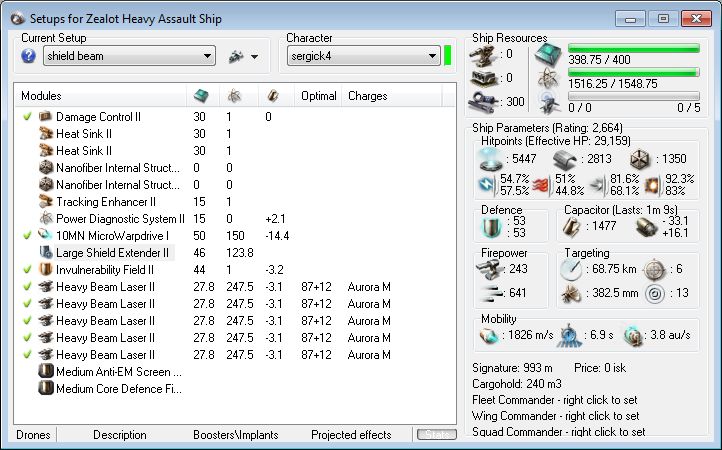722x450 pixels.
Task: Click the powergrid usage bar above 1516.25 / 1548.75
Action: click(634, 72)
